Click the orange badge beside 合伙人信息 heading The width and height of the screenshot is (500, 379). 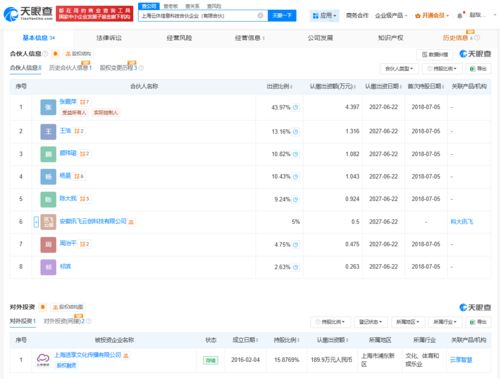(55, 54)
